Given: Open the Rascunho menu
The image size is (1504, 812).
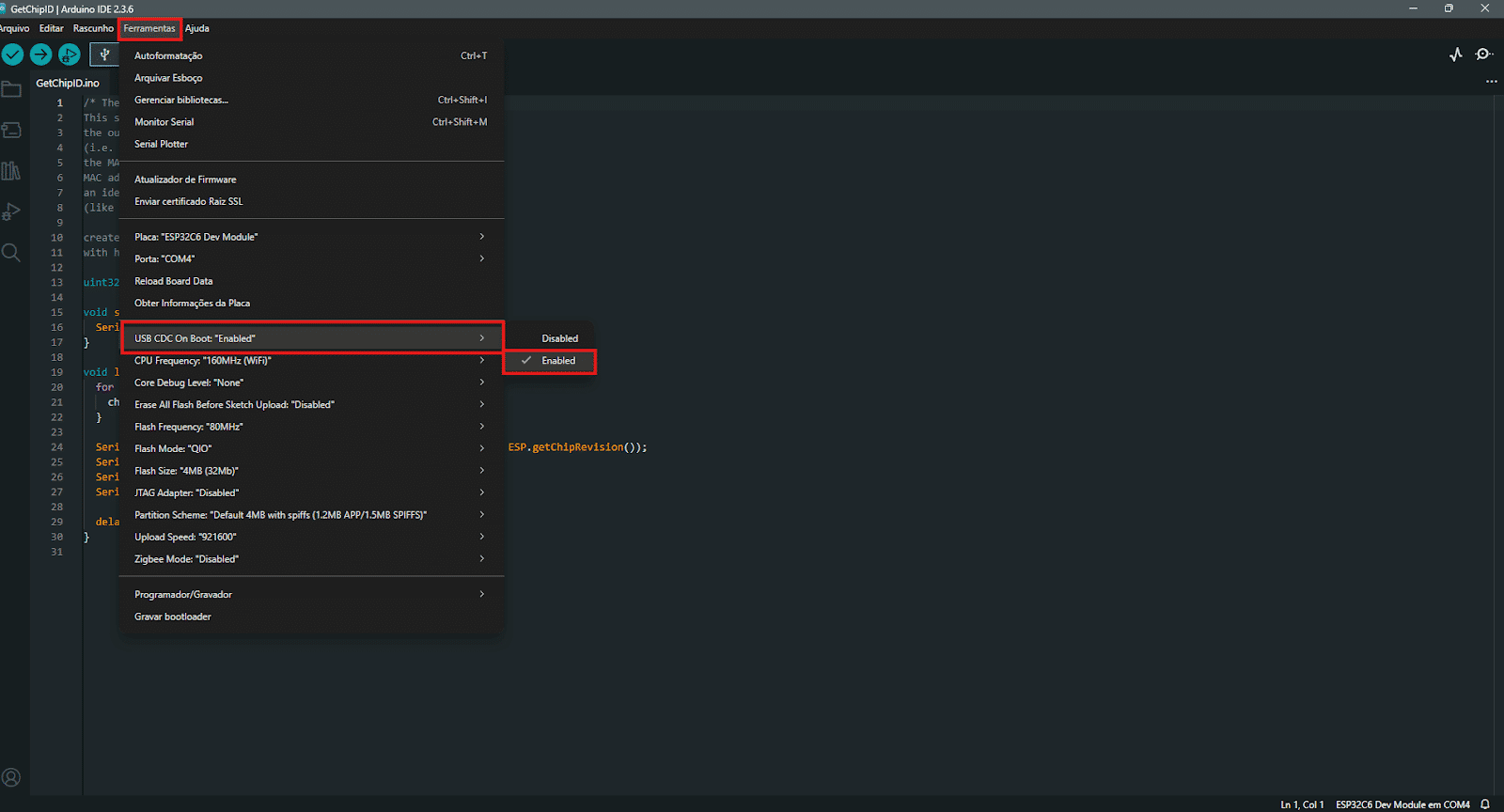Looking at the screenshot, I should pyautogui.click(x=93, y=28).
